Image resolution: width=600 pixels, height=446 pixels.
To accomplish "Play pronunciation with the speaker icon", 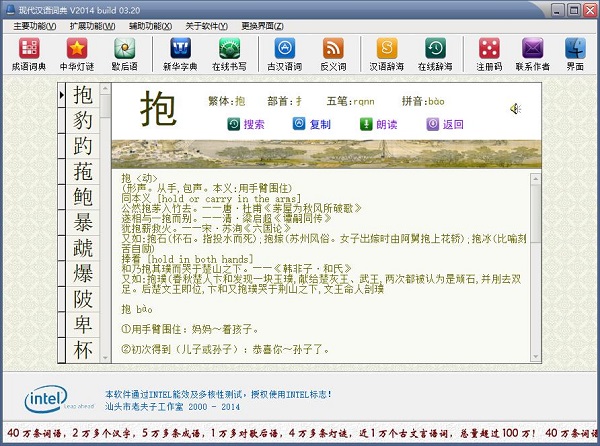I will pyautogui.click(x=515, y=108).
